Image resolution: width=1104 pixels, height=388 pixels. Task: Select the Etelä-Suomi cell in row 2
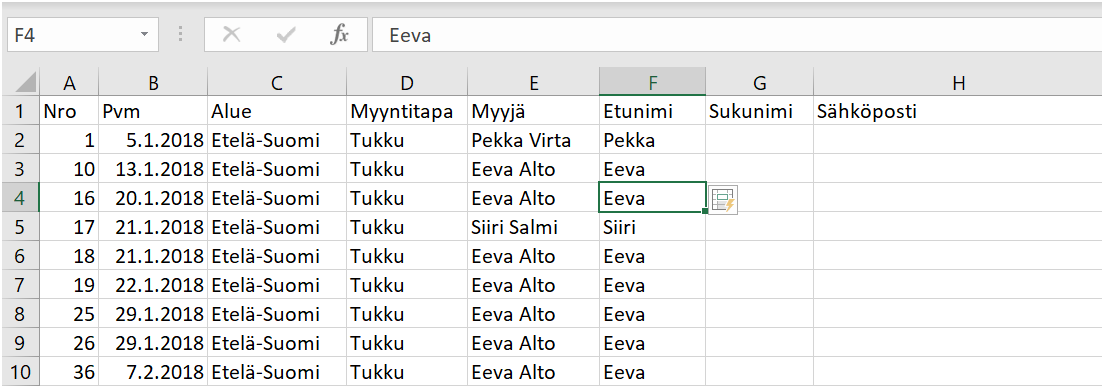[277, 140]
